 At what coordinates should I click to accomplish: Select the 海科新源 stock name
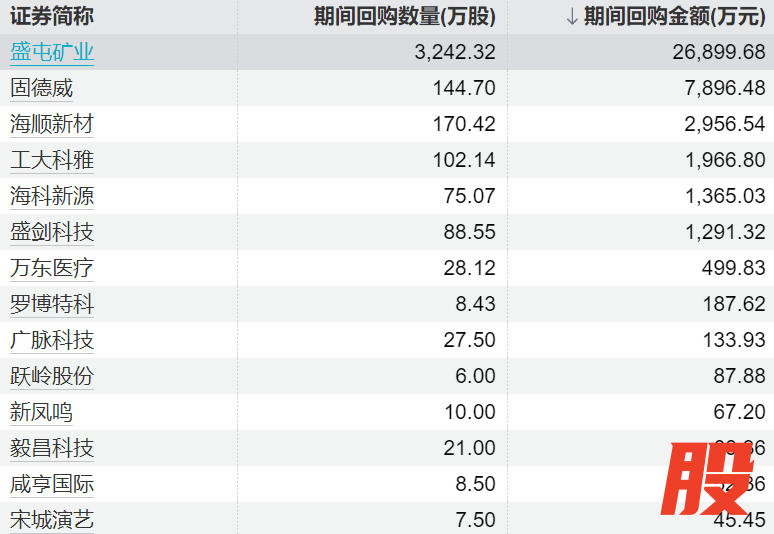click(x=52, y=196)
